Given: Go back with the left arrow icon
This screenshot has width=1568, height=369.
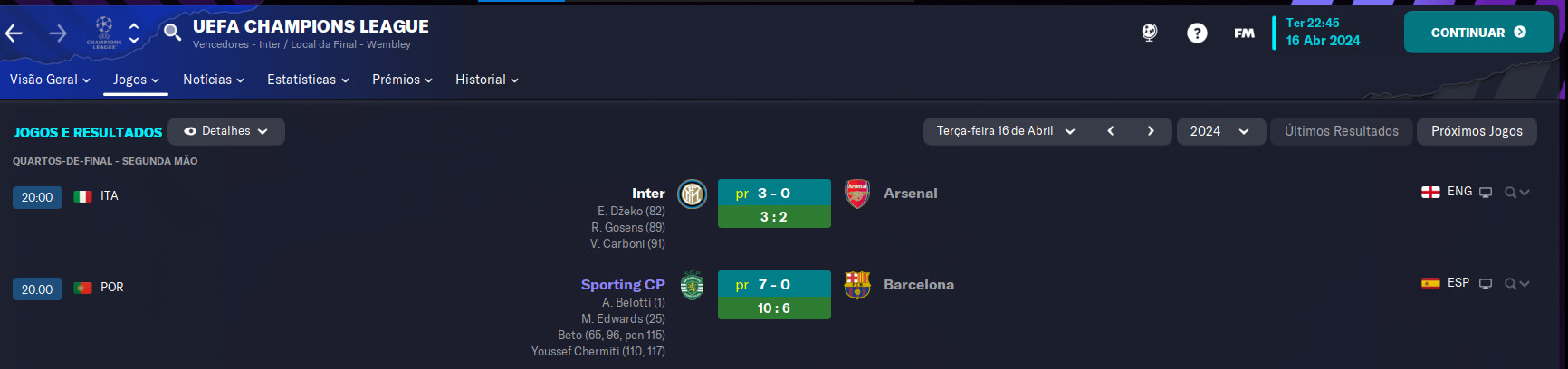Looking at the screenshot, I should [14, 33].
